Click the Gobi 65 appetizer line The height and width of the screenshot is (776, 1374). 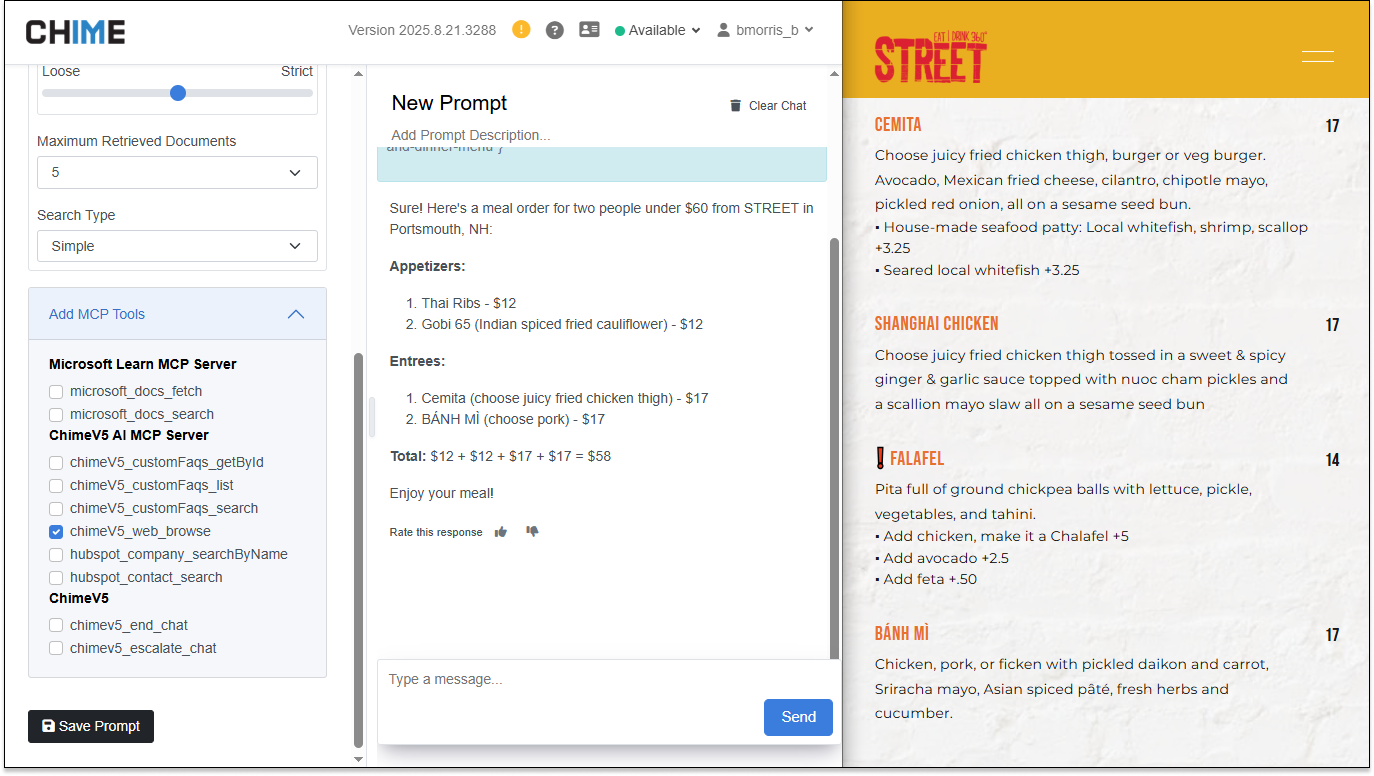click(x=562, y=324)
